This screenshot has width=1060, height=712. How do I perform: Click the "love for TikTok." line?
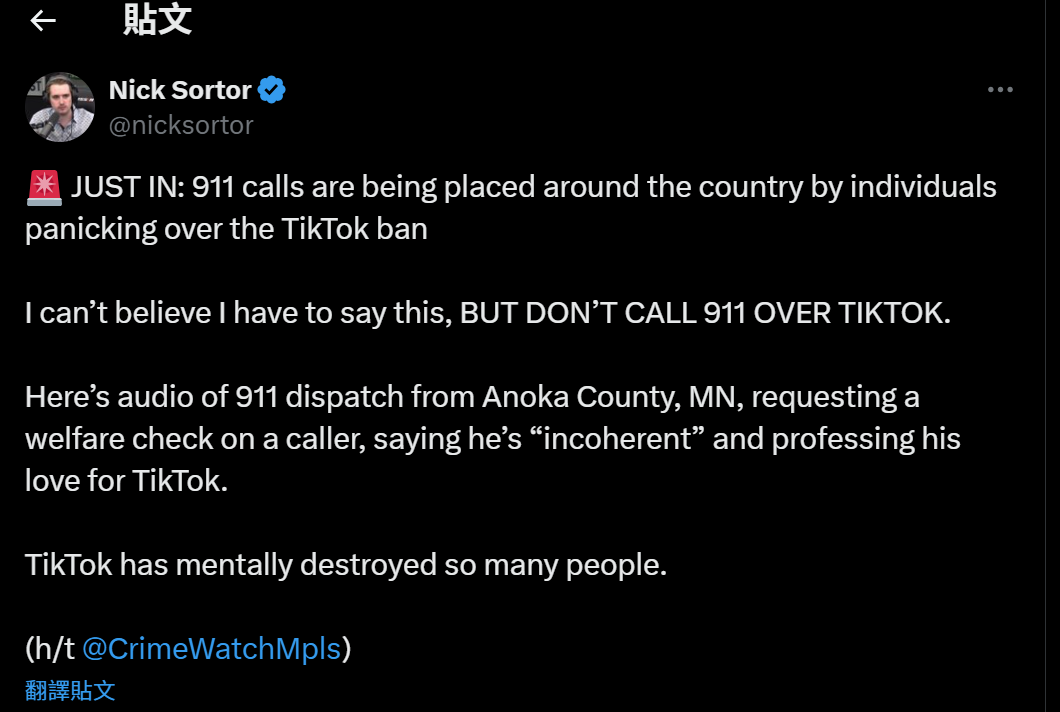click(x=127, y=481)
